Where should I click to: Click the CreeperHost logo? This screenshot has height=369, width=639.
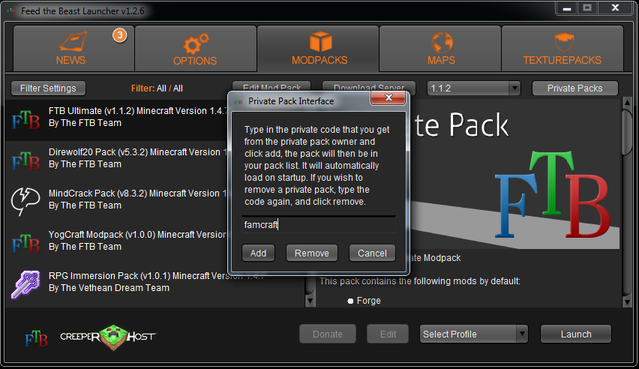tap(108, 337)
